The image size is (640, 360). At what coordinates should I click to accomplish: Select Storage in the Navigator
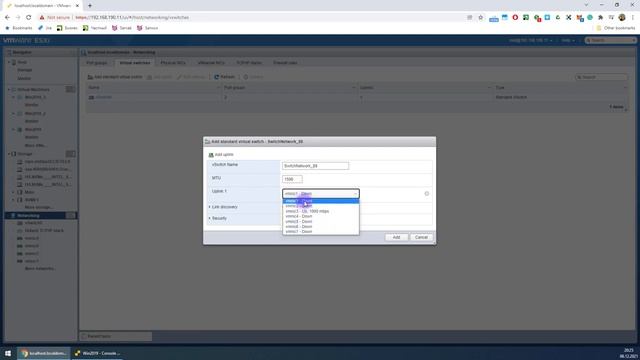click(x=24, y=154)
